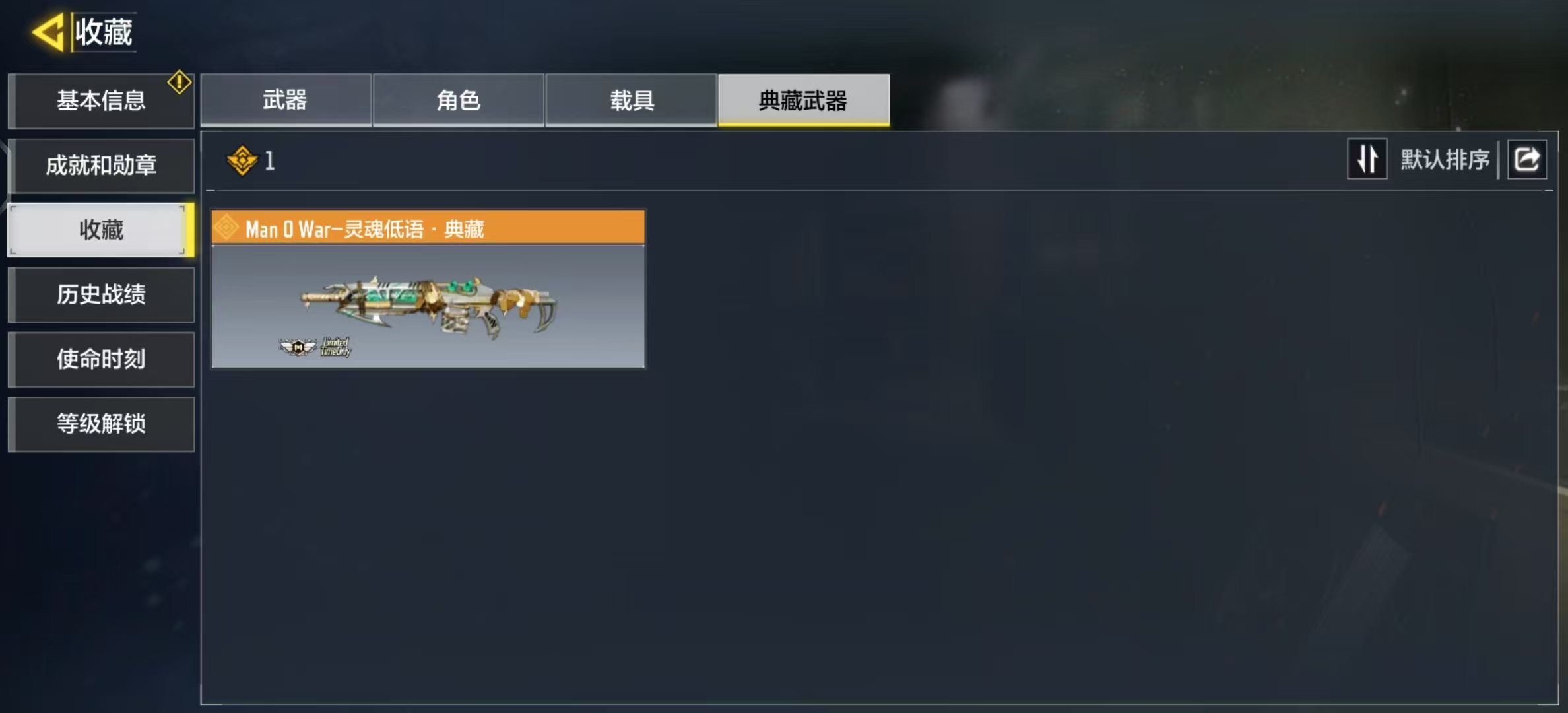
Task: Select the 典藏武器 tab
Action: (804, 100)
